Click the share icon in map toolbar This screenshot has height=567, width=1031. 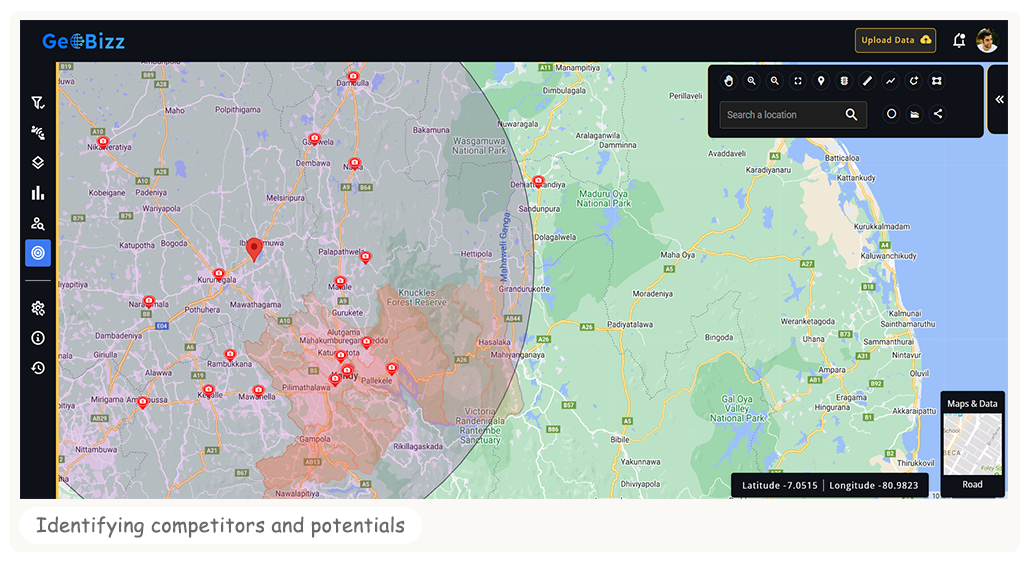(938, 114)
